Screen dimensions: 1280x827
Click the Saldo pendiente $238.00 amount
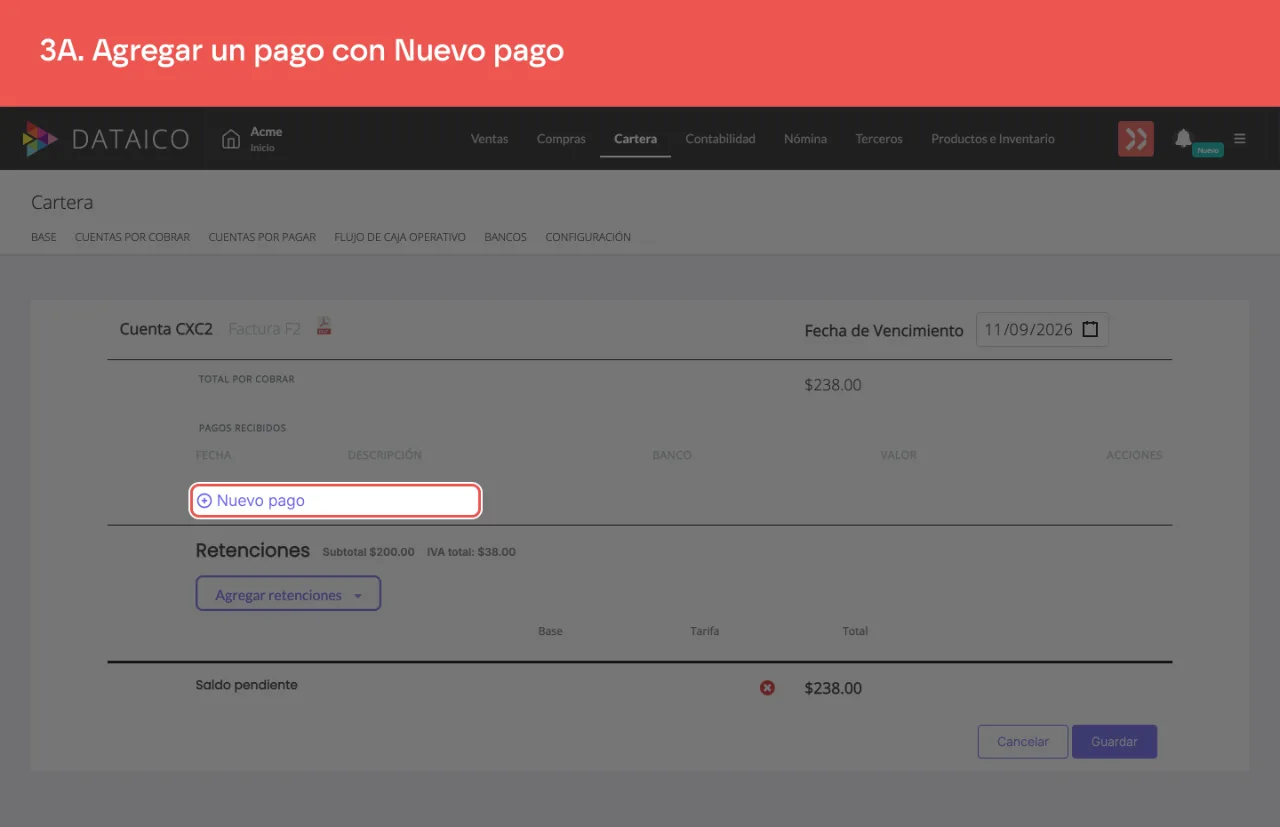(x=833, y=688)
